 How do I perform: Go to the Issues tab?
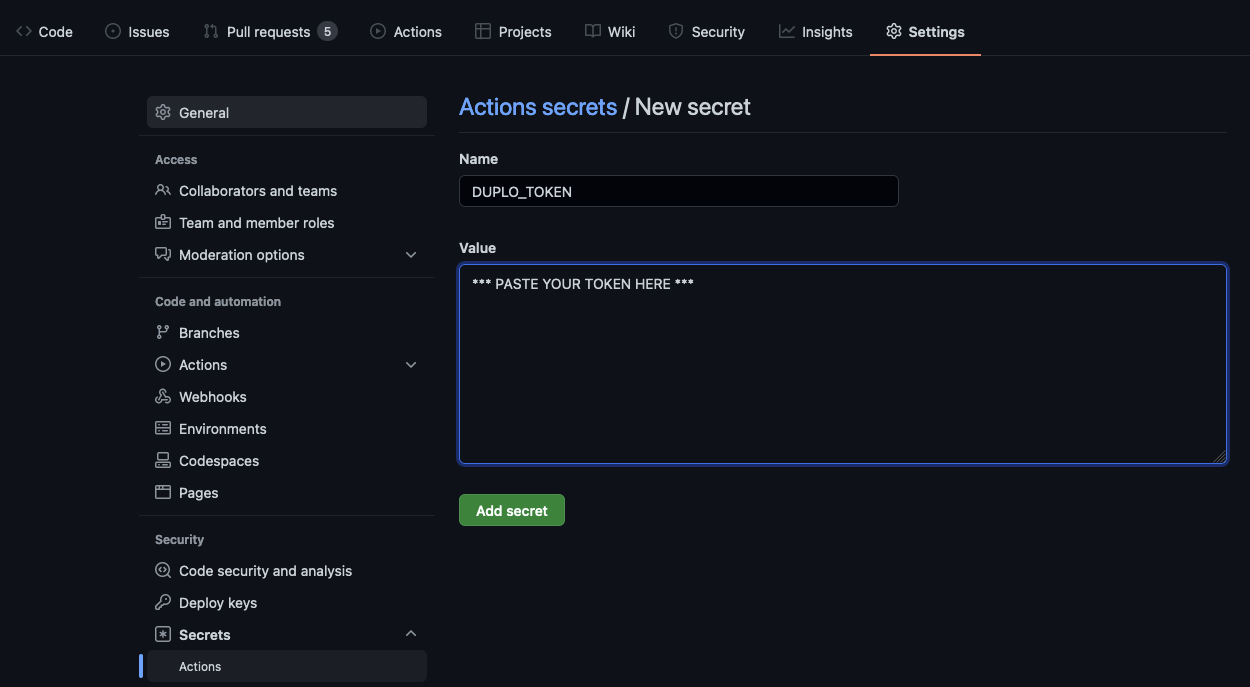click(138, 32)
